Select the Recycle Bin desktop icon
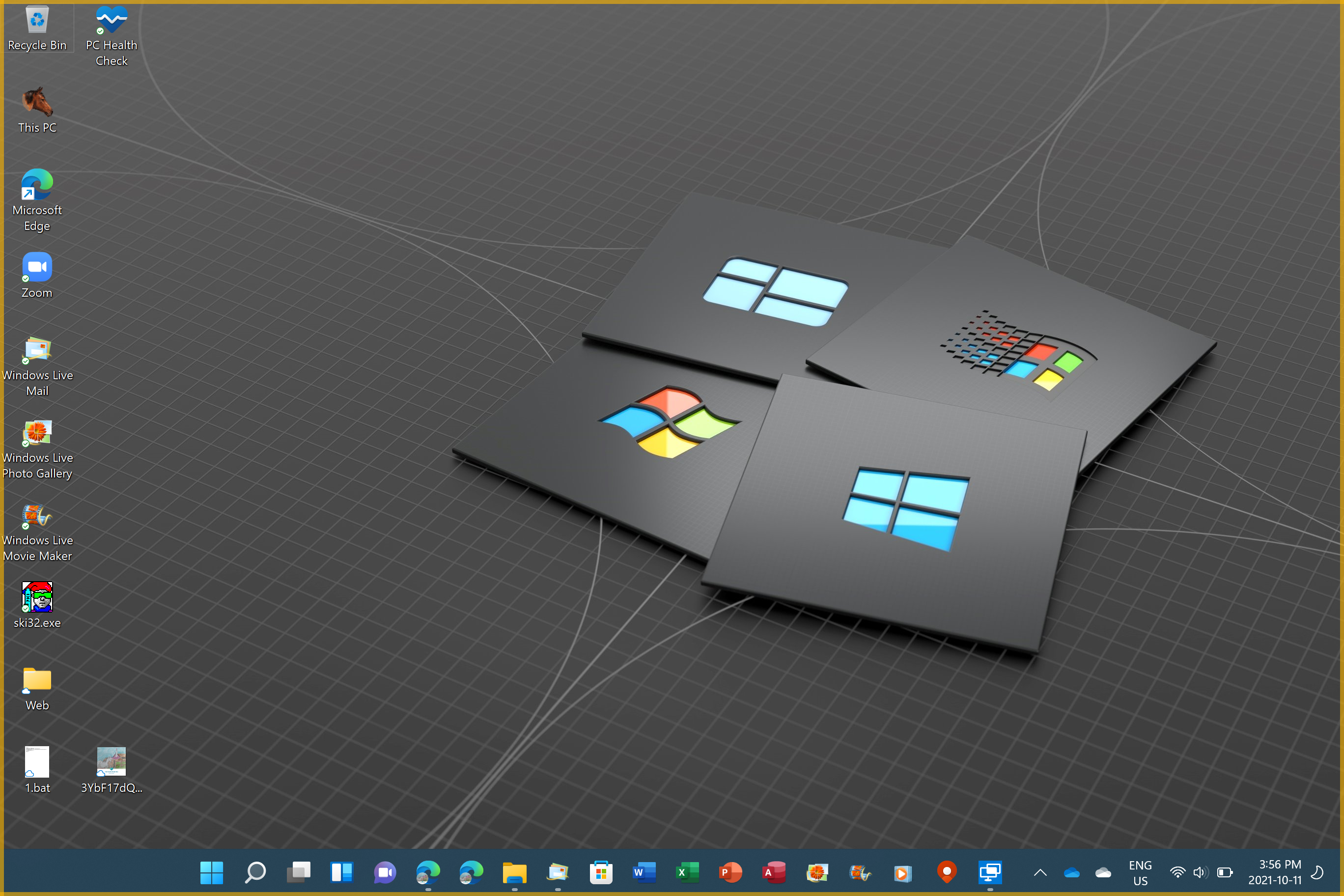The height and width of the screenshot is (896, 1344). click(x=37, y=28)
